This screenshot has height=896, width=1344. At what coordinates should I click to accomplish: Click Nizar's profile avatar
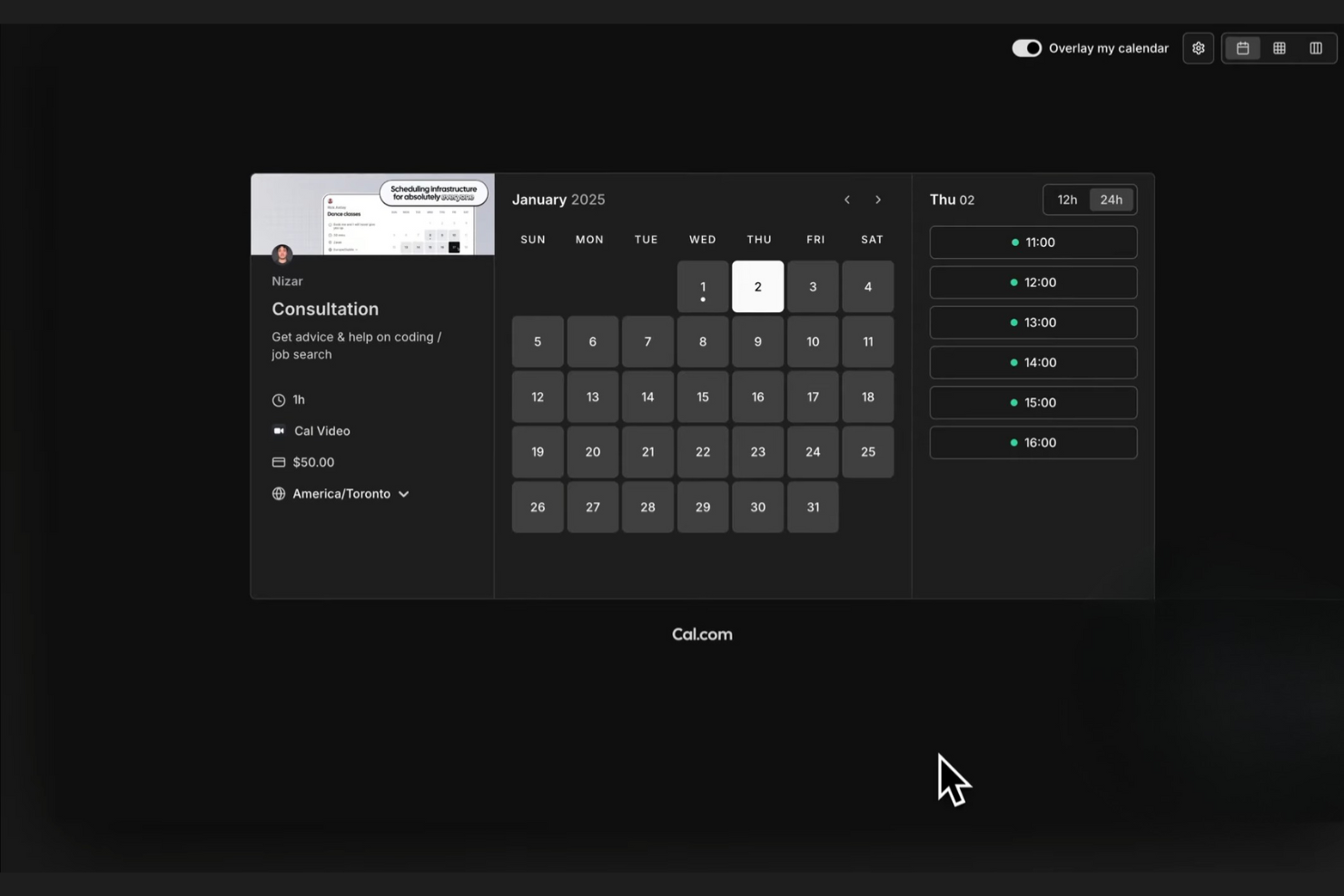point(282,254)
